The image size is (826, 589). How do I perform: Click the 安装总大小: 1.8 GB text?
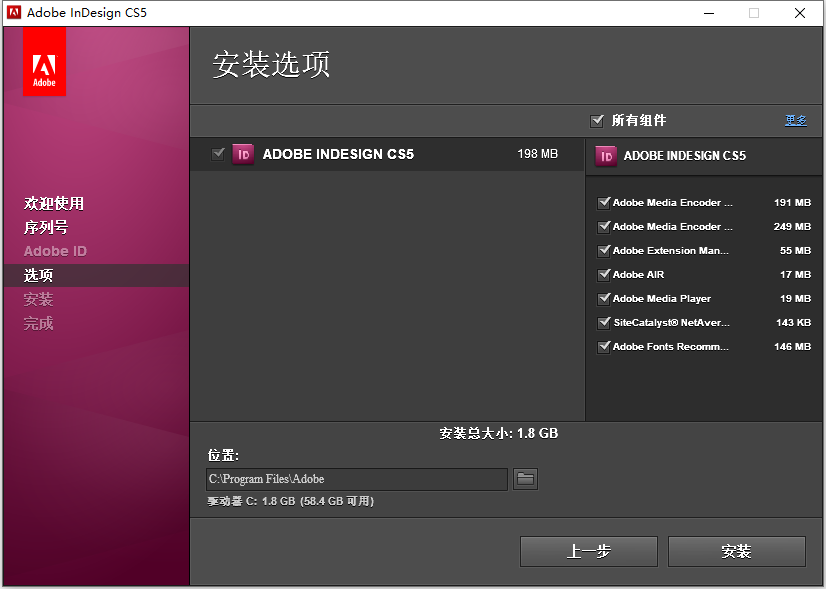pyautogui.click(x=498, y=434)
